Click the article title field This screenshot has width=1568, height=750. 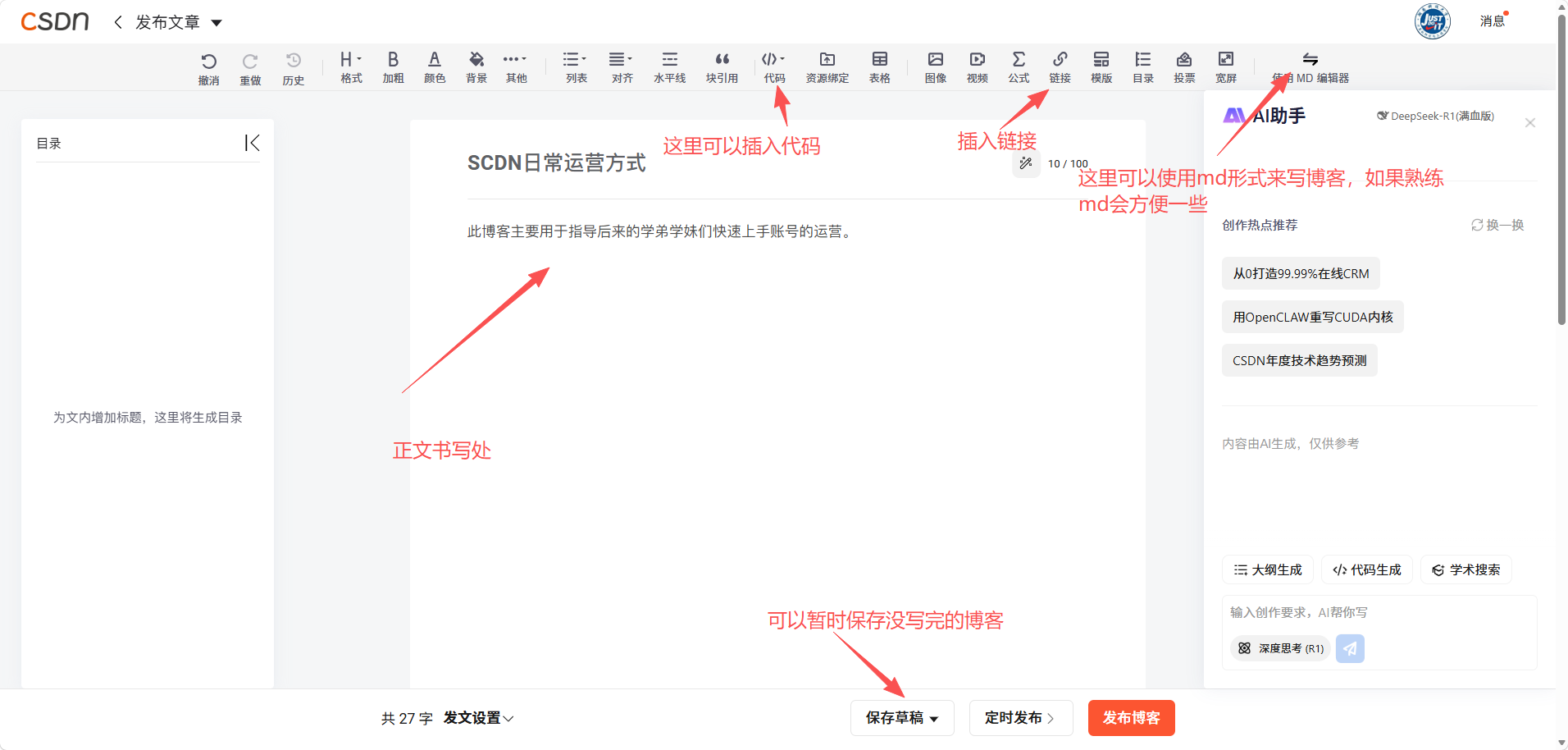[x=738, y=163]
